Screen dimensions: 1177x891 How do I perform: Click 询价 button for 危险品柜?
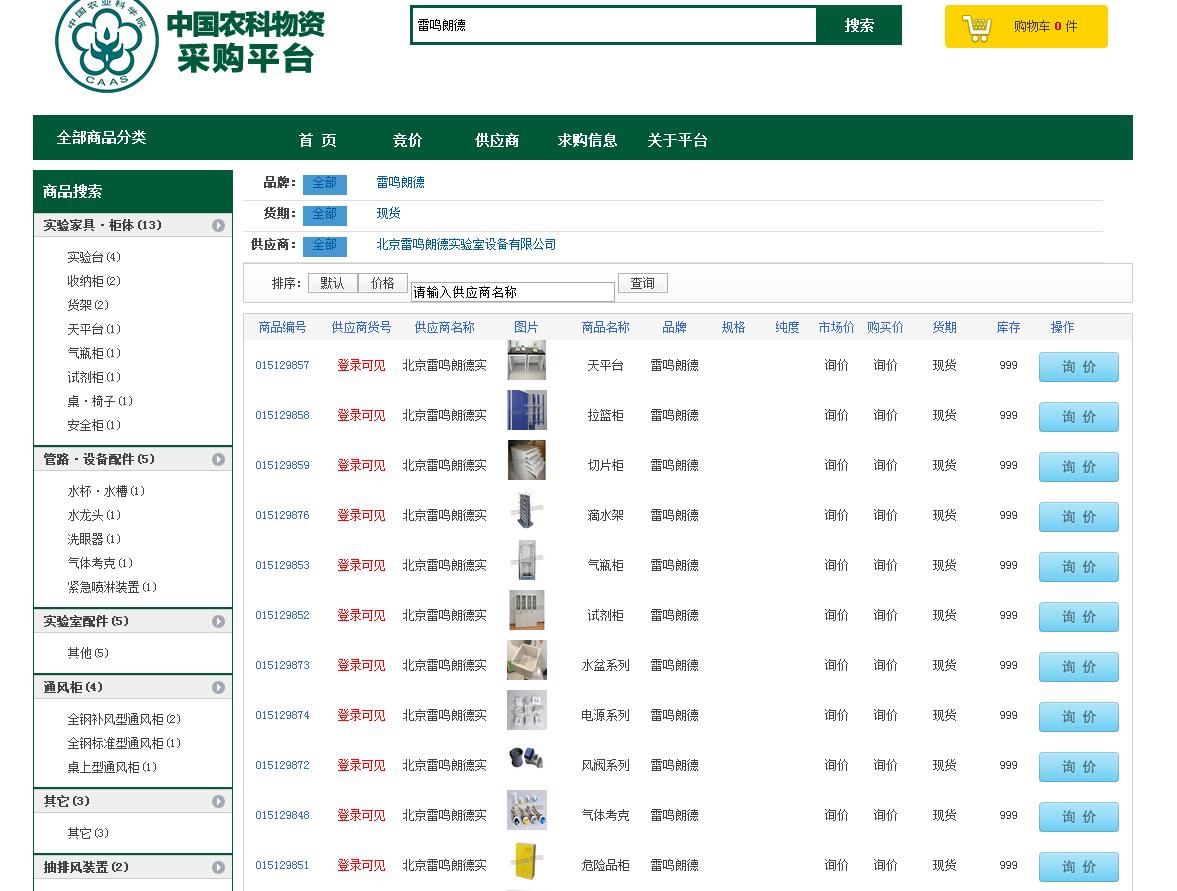tap(1079, 866)
